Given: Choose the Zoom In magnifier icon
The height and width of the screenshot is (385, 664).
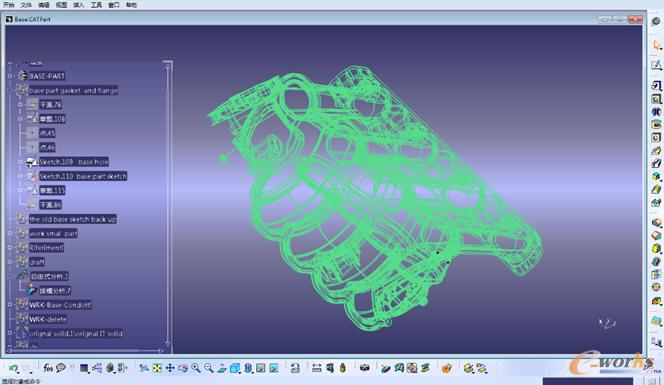Looking at the screenshot, I should 196,368.
